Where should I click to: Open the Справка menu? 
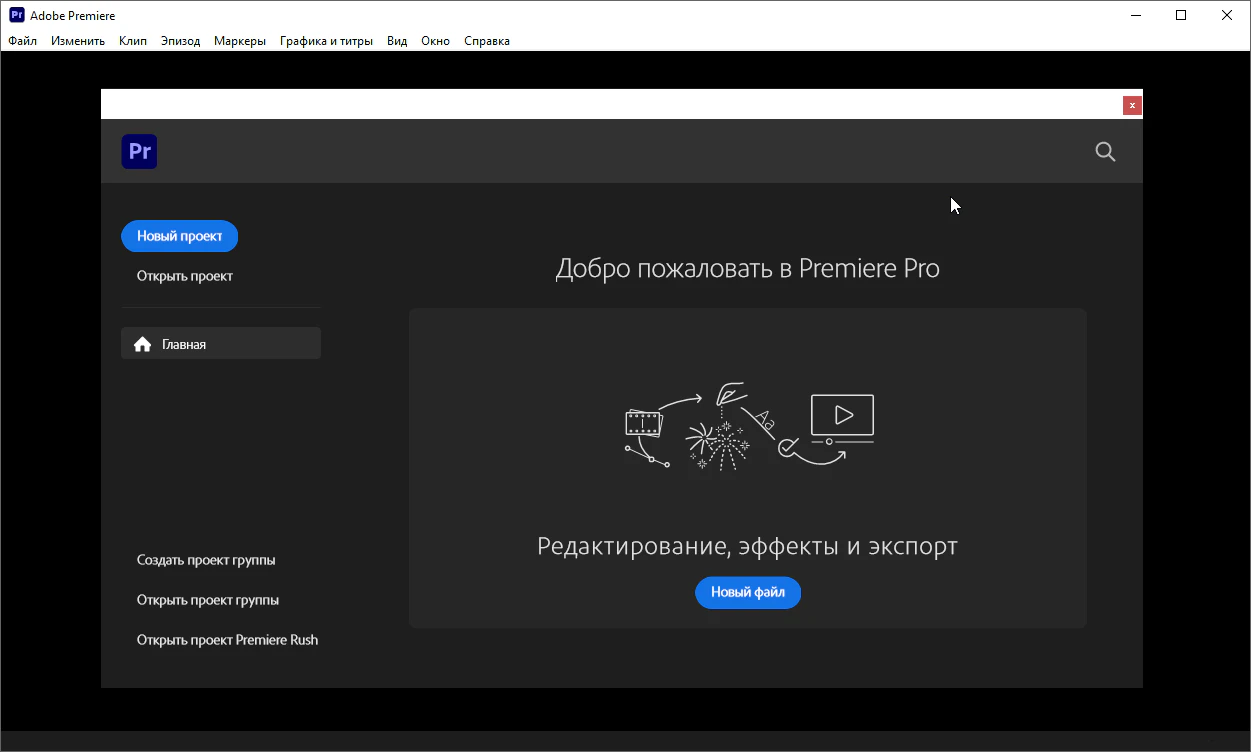click(x=487, y=41)
